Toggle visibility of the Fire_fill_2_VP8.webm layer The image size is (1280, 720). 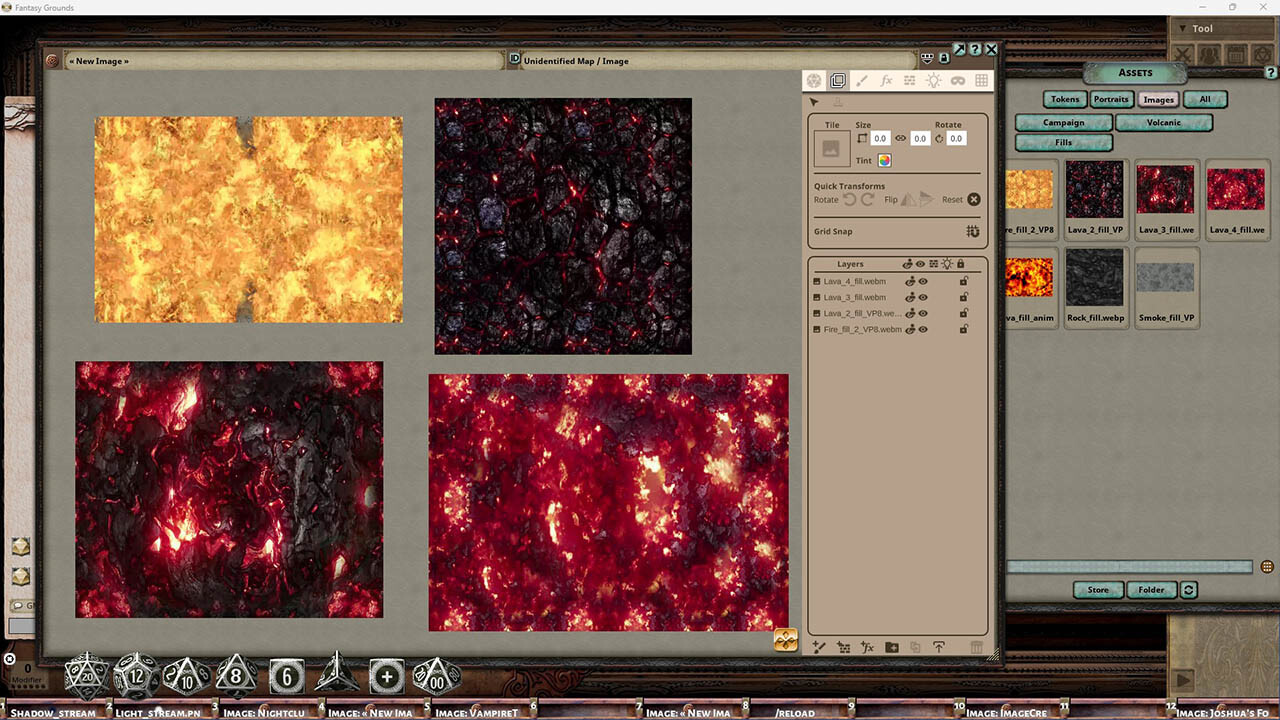[923, 329]
